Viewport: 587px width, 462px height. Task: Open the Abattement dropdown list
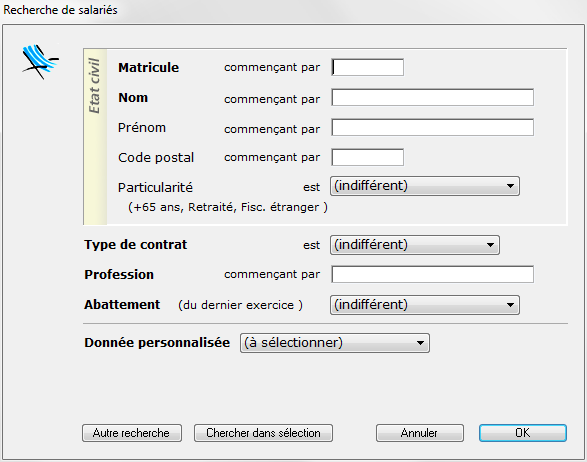[x=425, y=305]
